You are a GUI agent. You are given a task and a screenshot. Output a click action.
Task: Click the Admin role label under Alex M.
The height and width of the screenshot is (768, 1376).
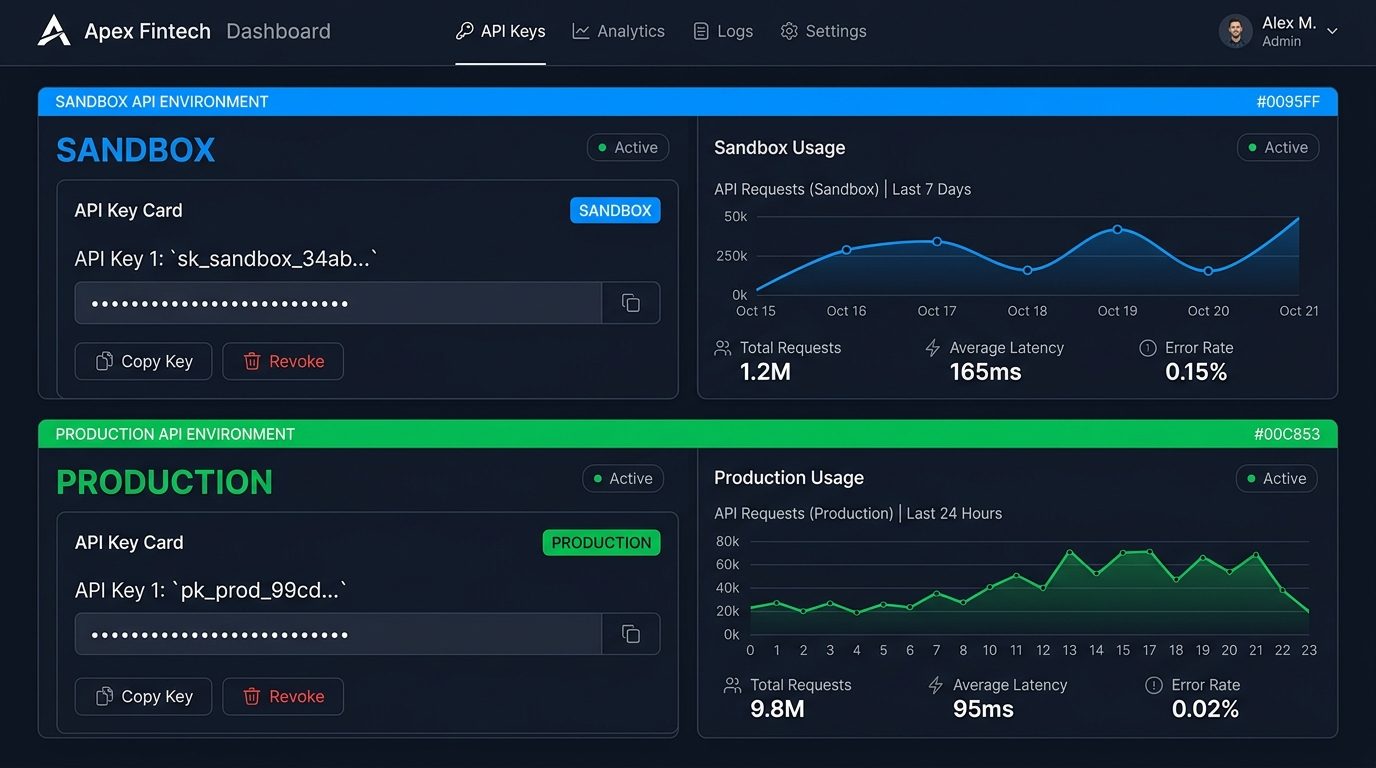click(x=1282, y=42)
